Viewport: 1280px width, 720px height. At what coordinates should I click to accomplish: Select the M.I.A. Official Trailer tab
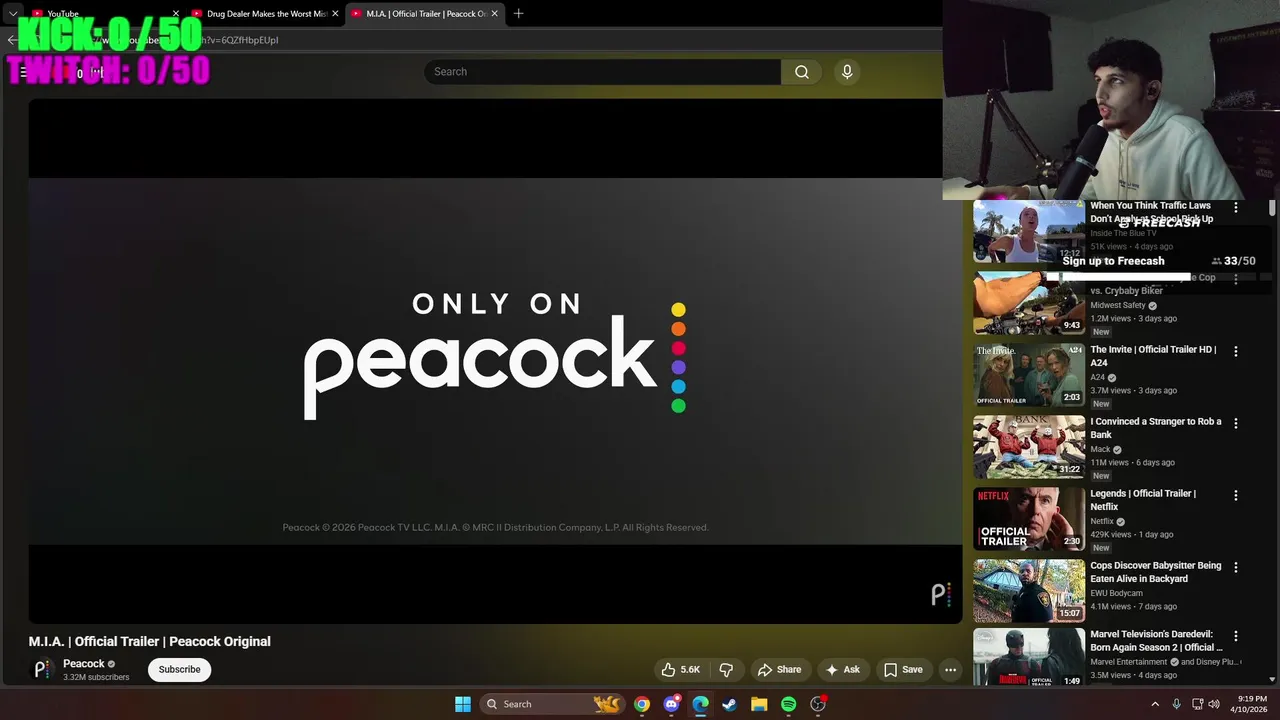424,14
